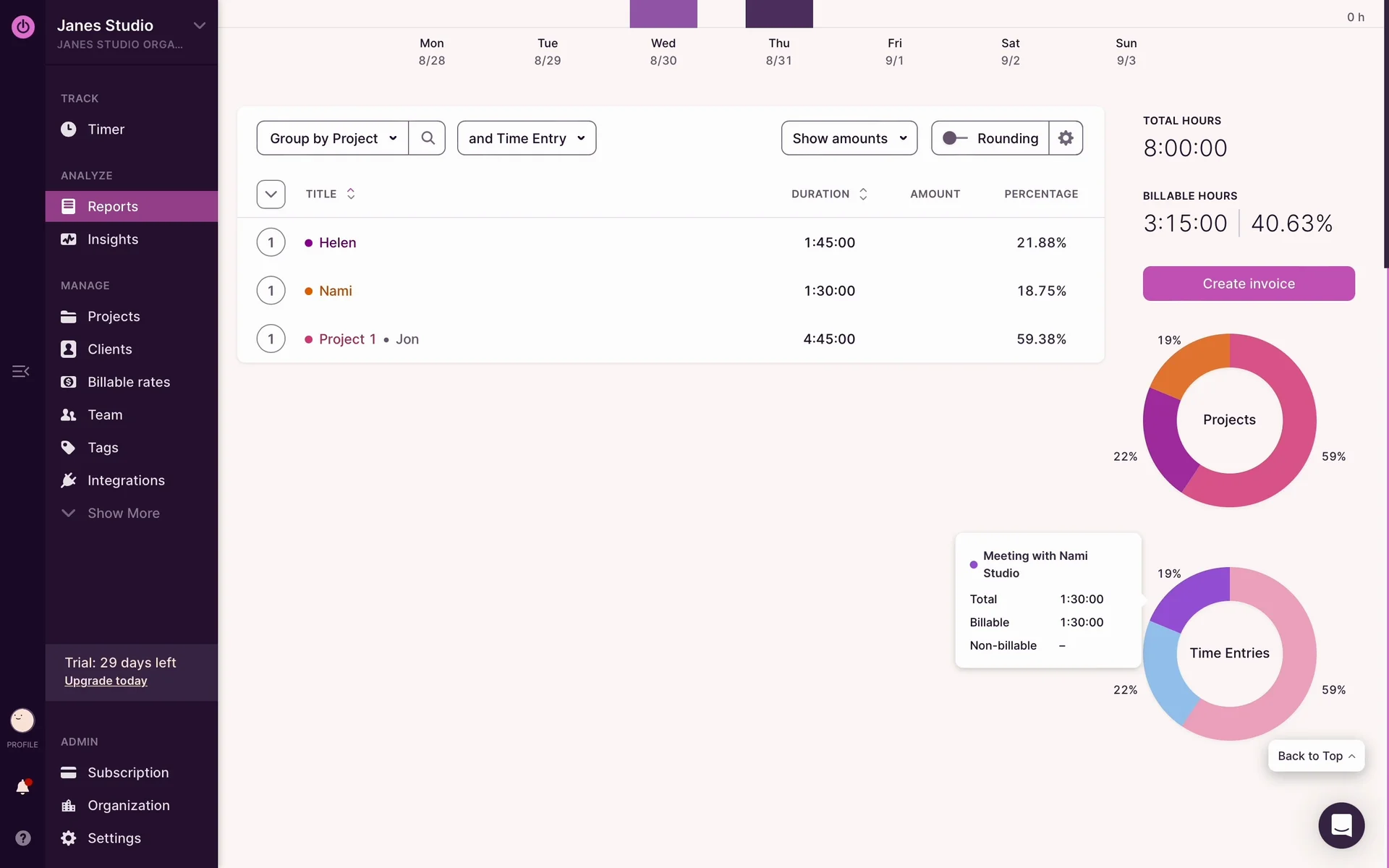Open Group by Project dropdown

333,138
